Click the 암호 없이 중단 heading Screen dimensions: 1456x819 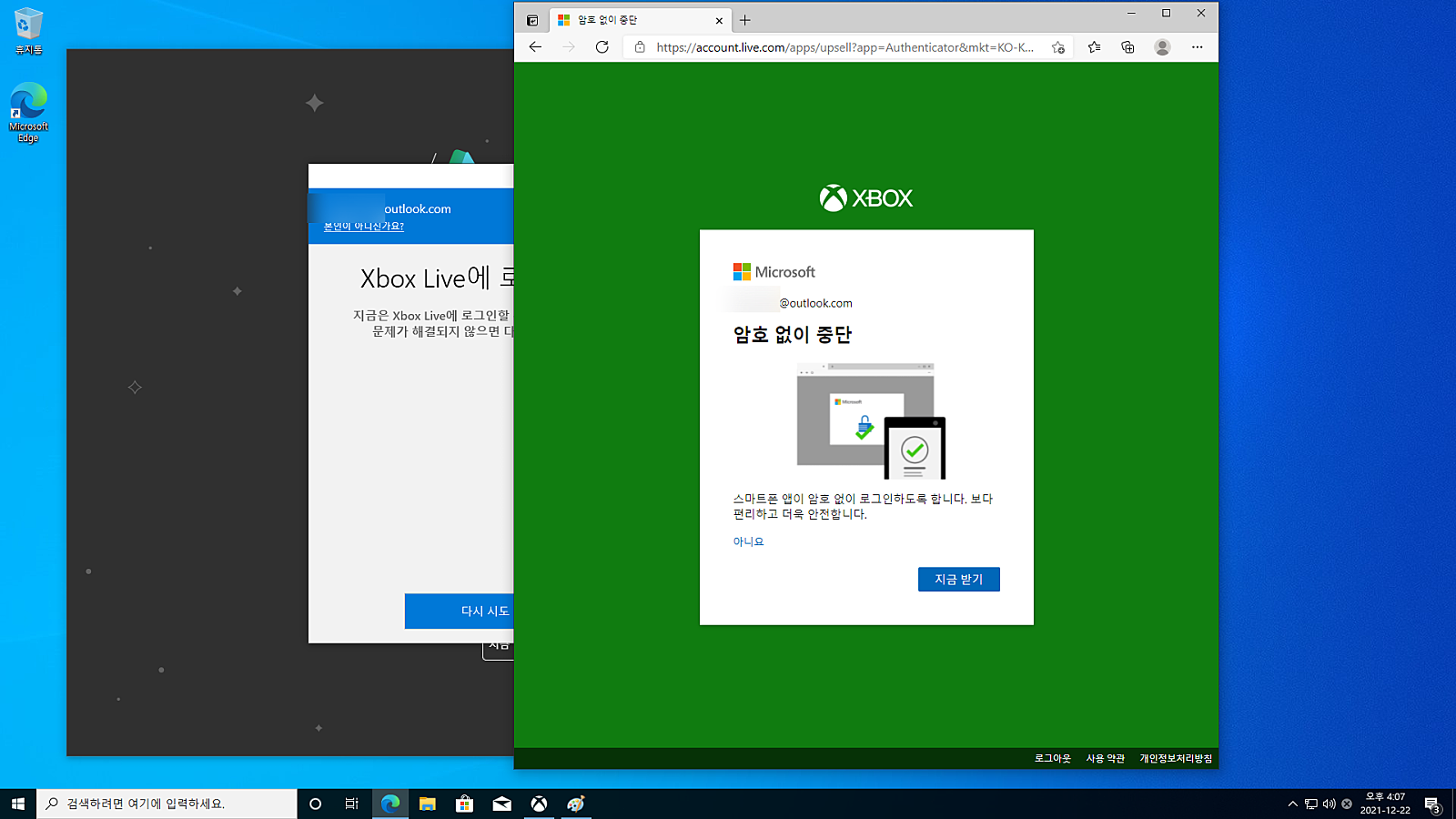(x=793, y=335)
